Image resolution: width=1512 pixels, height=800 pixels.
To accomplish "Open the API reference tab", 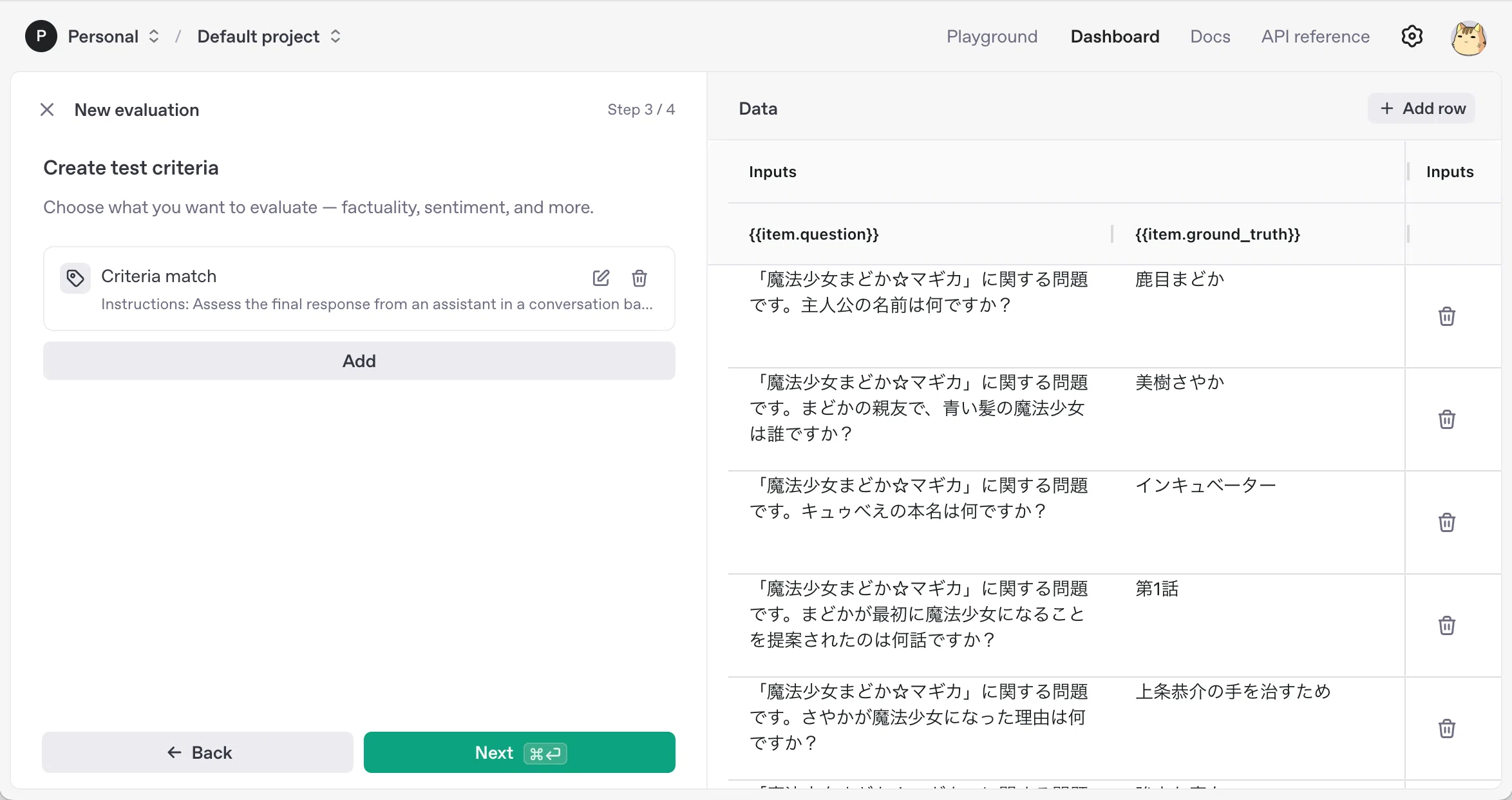I will [1315, 37].
